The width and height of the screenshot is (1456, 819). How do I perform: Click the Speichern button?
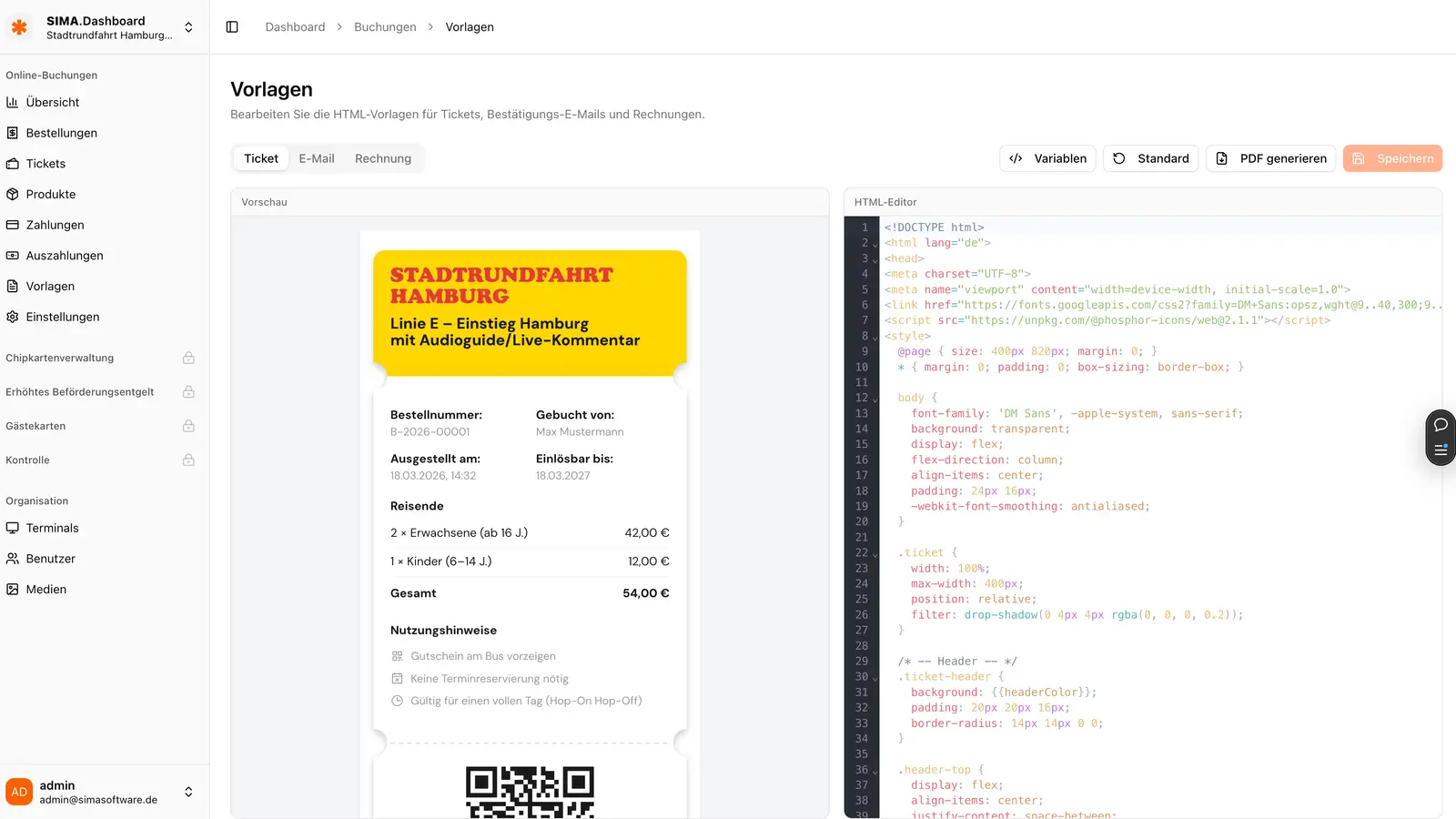click(1392, 158)
